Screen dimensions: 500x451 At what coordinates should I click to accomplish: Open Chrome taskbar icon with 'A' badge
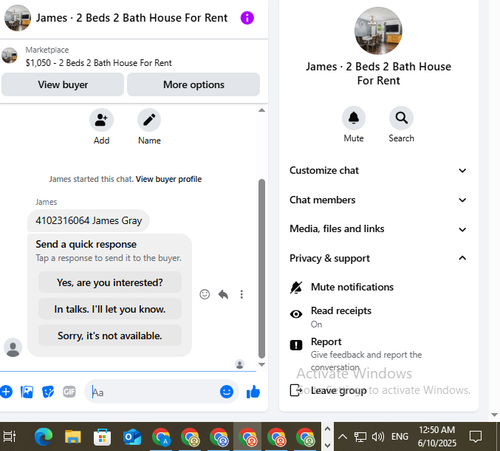pos(161,437)
